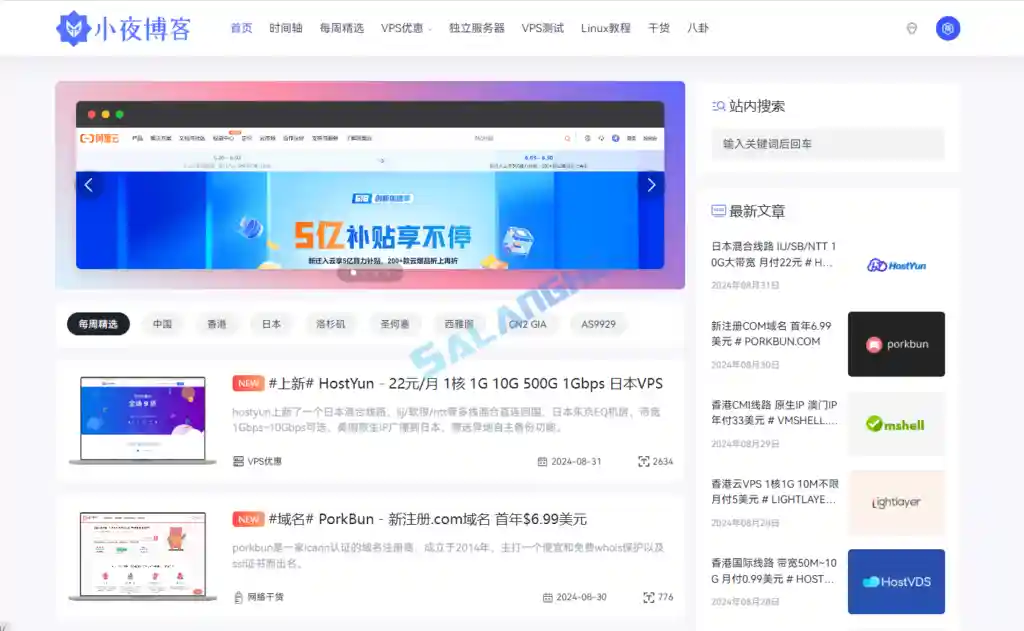The height and width of the screenshot is (631, 1024).
Task: Open the blue avatar icon at top right
Action: tap(947, 28)
